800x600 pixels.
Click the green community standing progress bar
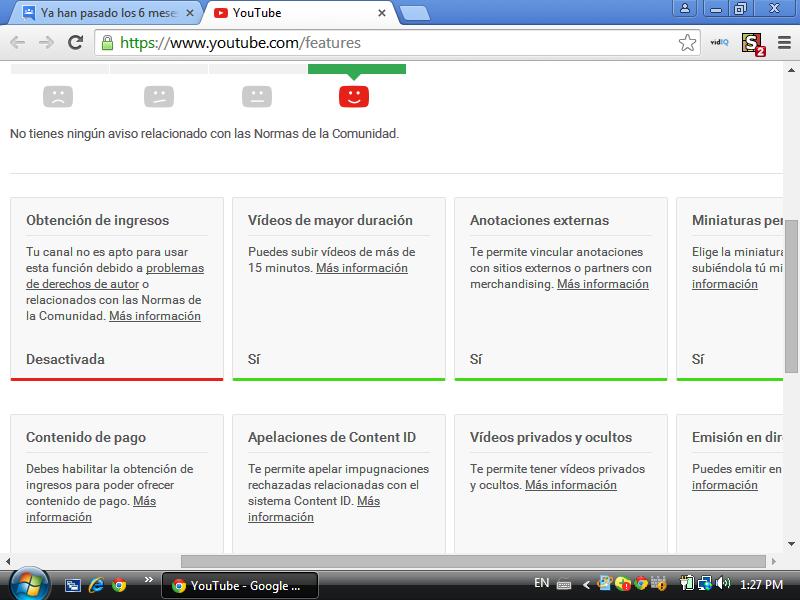[x=357, y=69]
